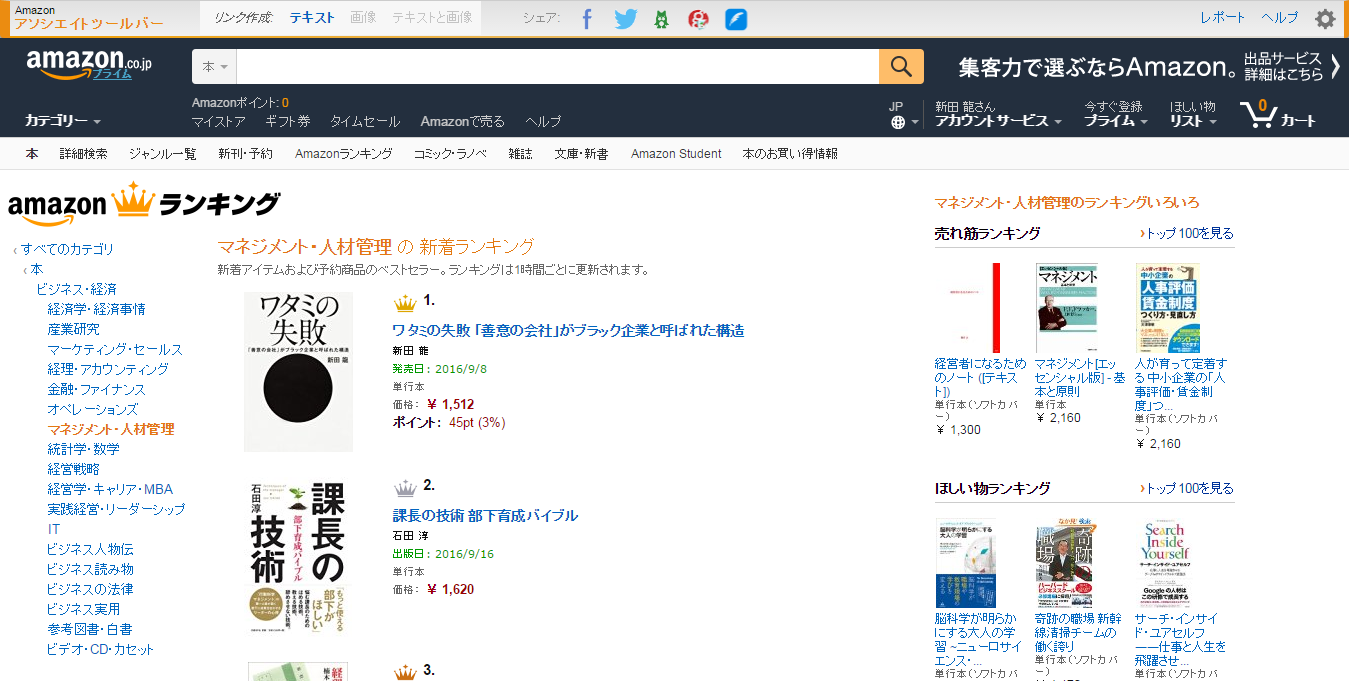Click マイストア in the header
Image resolution: width=1349 pixels, height=681 pixels.
click(218, 121)
